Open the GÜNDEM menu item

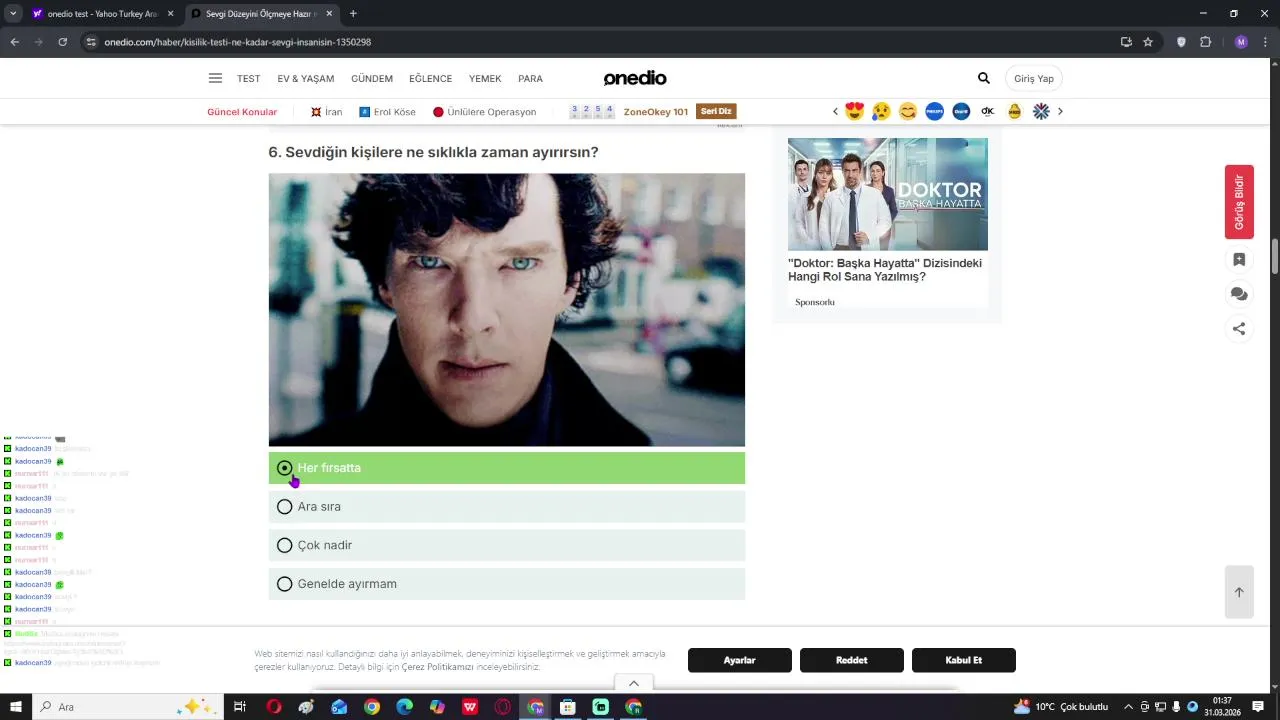tap(372, 78)
